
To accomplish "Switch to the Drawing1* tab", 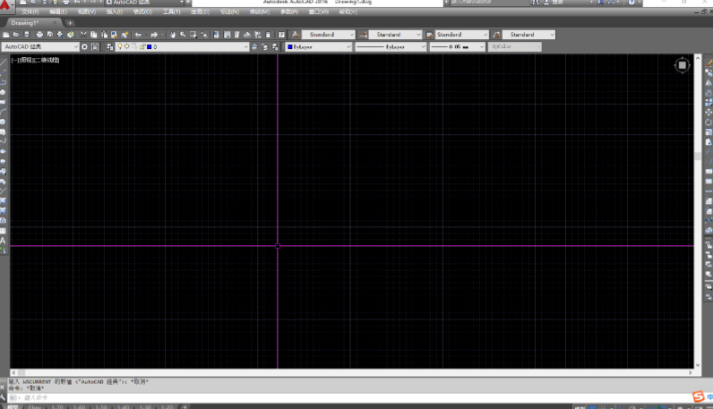I will (25, 22).
